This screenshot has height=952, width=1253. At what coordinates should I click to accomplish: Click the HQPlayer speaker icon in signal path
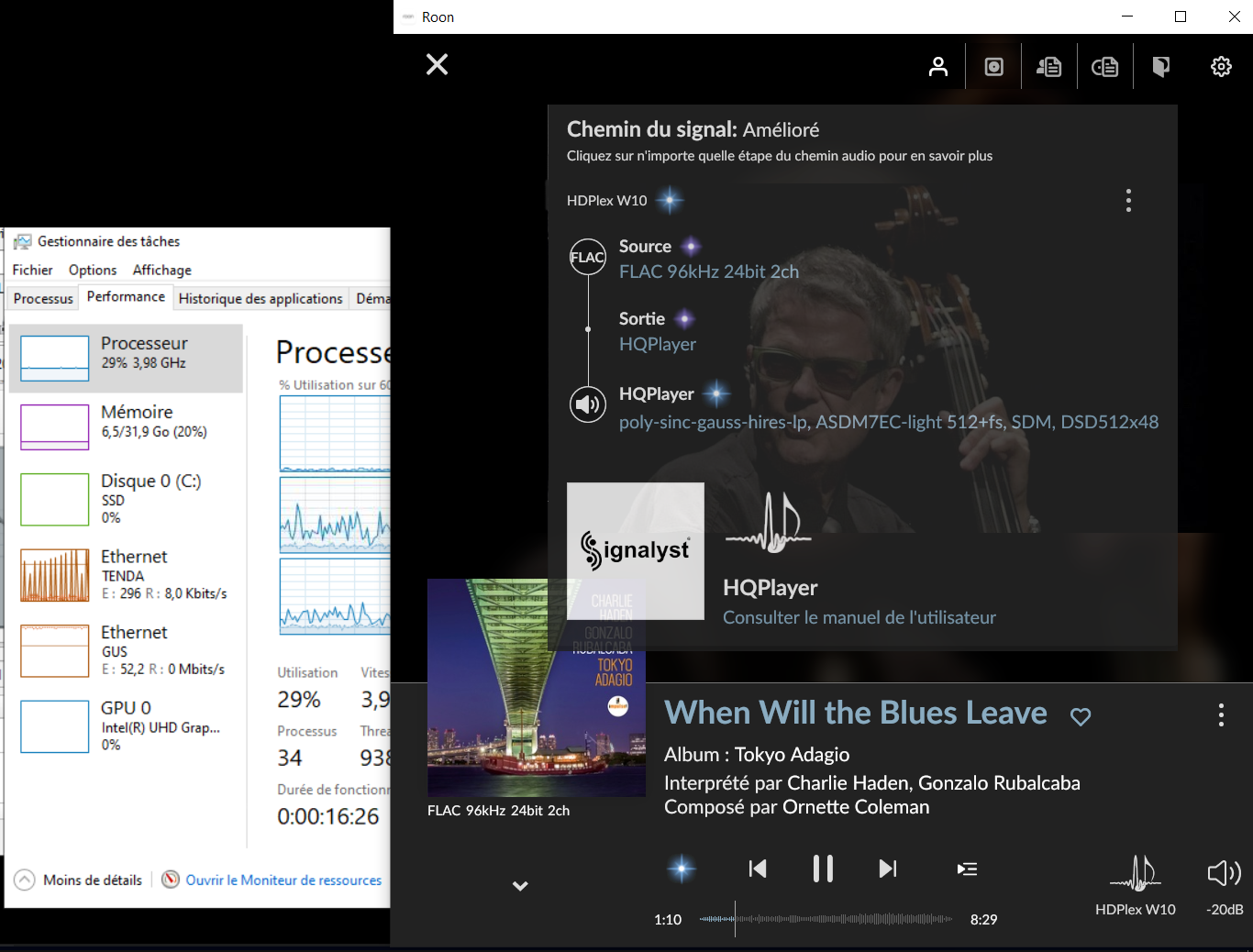point(588,404)
